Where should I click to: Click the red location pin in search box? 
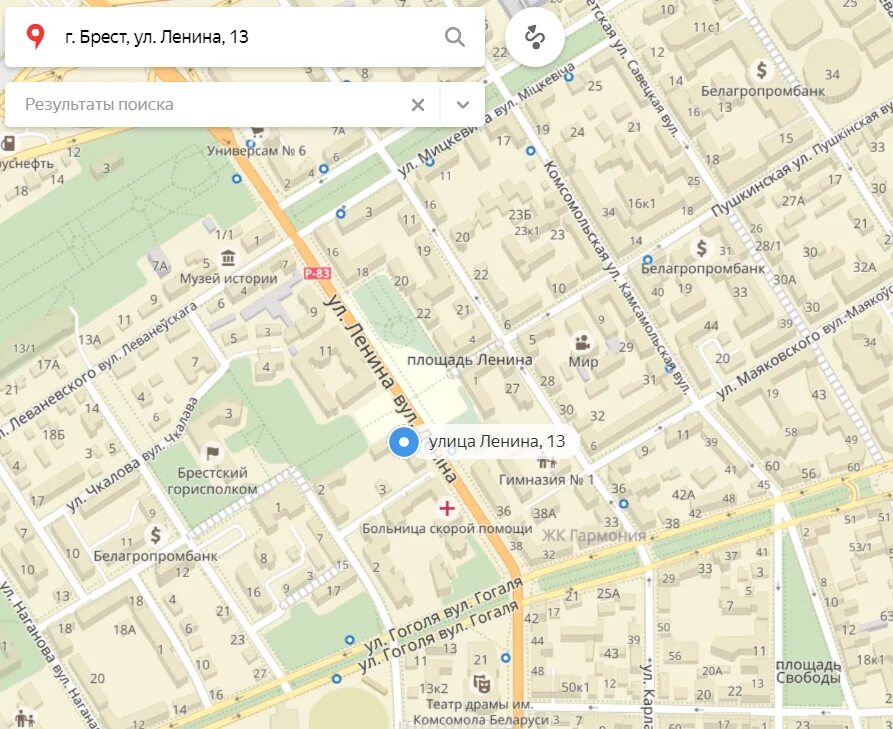[x=35, y=36]
